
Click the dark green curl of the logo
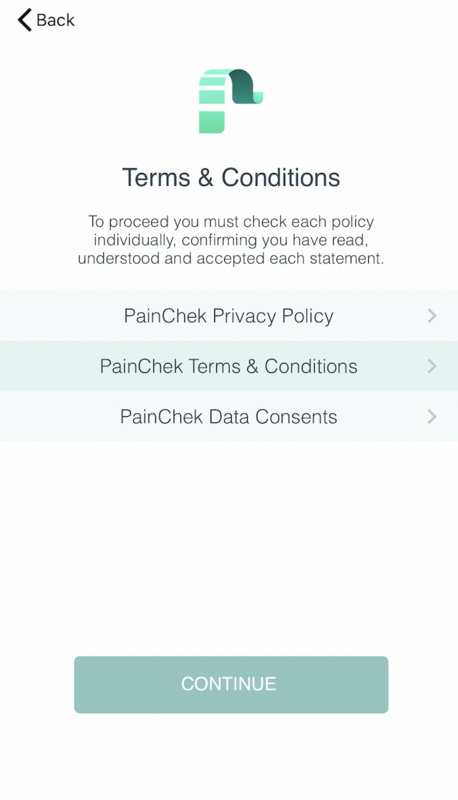click(x=246, y=86)
